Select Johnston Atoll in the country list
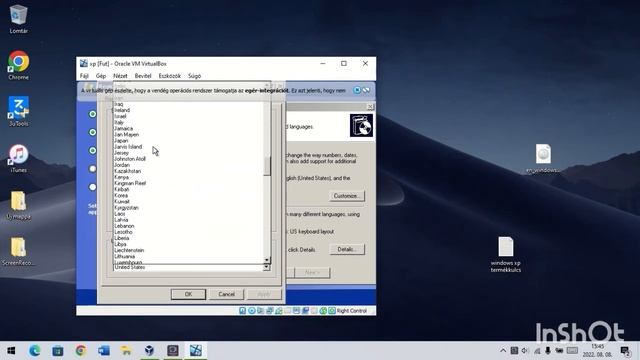The height and width of the screenshot is (360, 640). click(x=130, y=159)
